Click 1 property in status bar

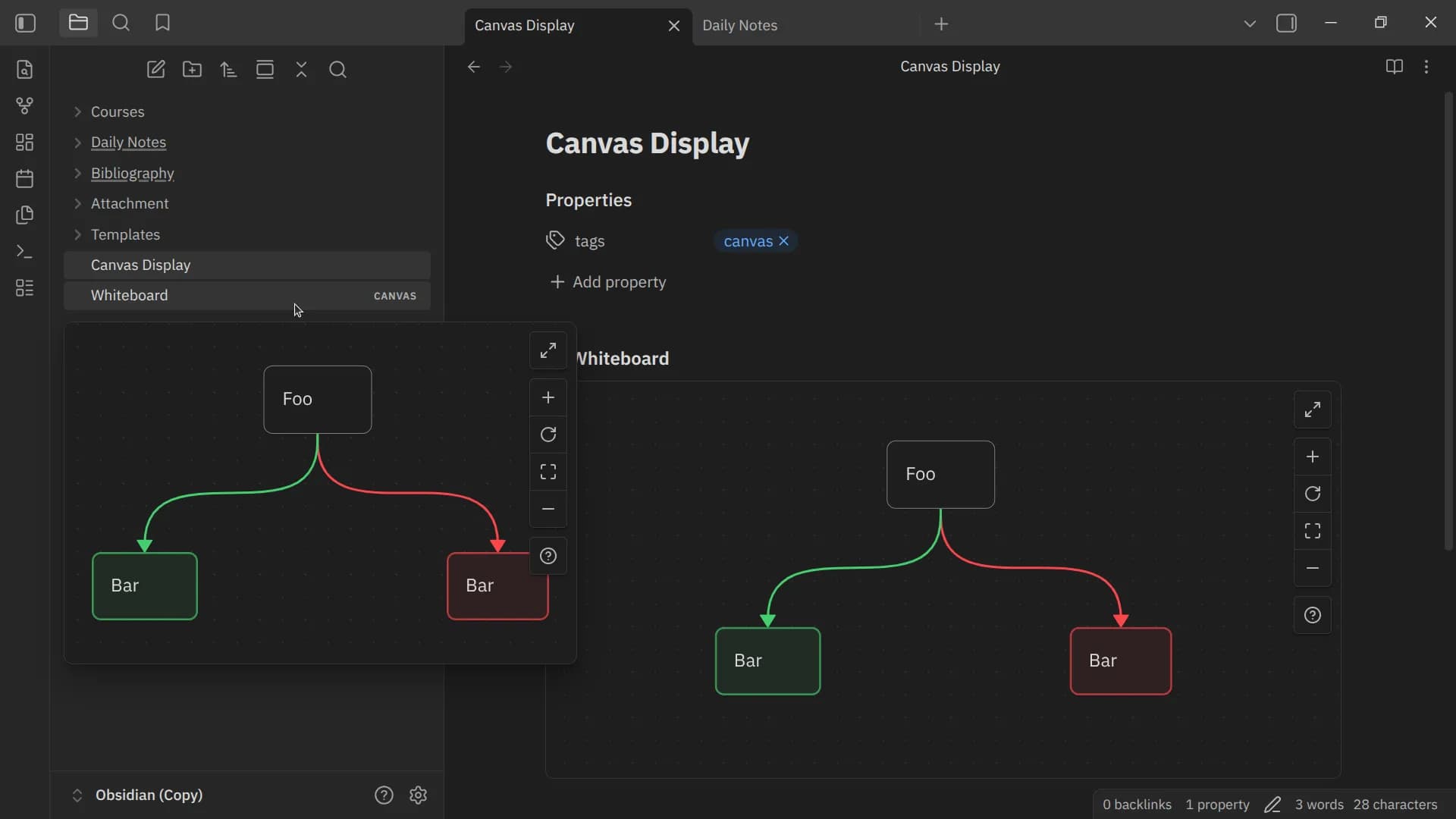1217,805
